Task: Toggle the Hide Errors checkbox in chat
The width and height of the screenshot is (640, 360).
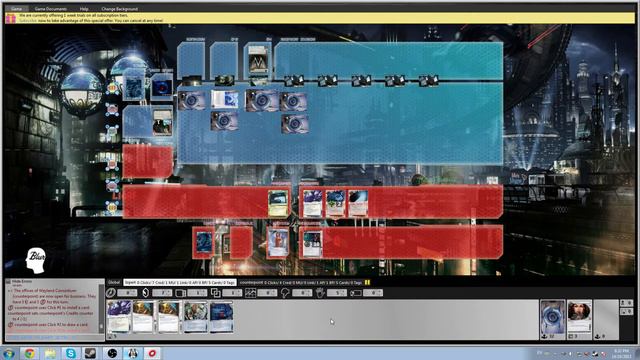Action: pos(8,282)
